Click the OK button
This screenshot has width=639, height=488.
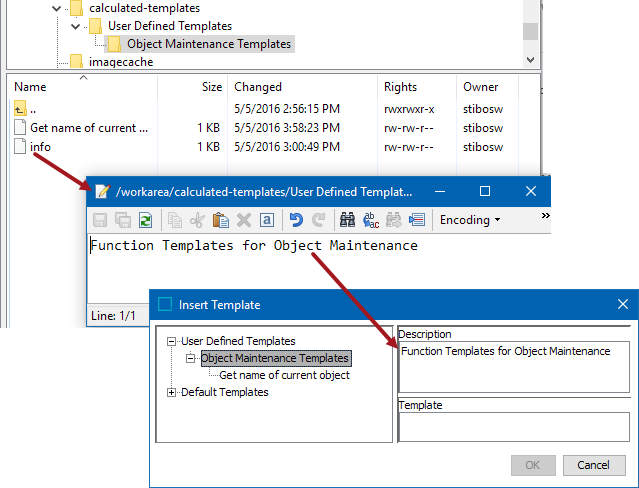coord(533,465)
